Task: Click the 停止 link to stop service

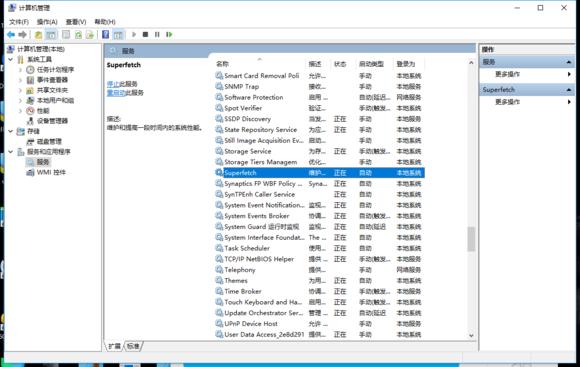Action: tap(114, 84)
